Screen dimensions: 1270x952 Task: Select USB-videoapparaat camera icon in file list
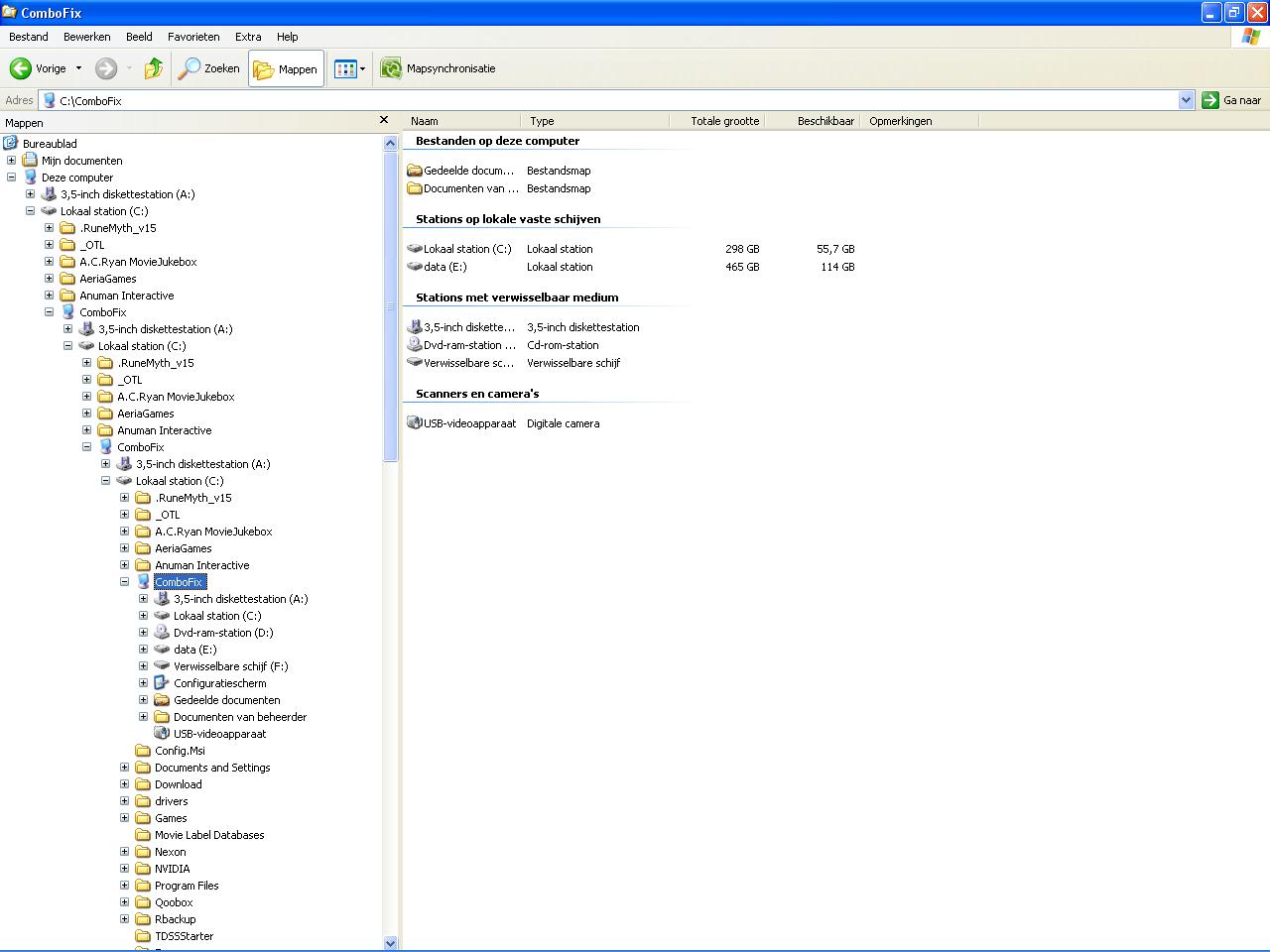(415, 423)
